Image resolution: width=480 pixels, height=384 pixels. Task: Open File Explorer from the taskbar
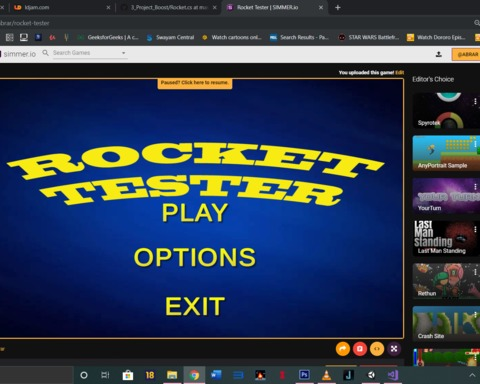pyautogui.click(x=172, y=375)
